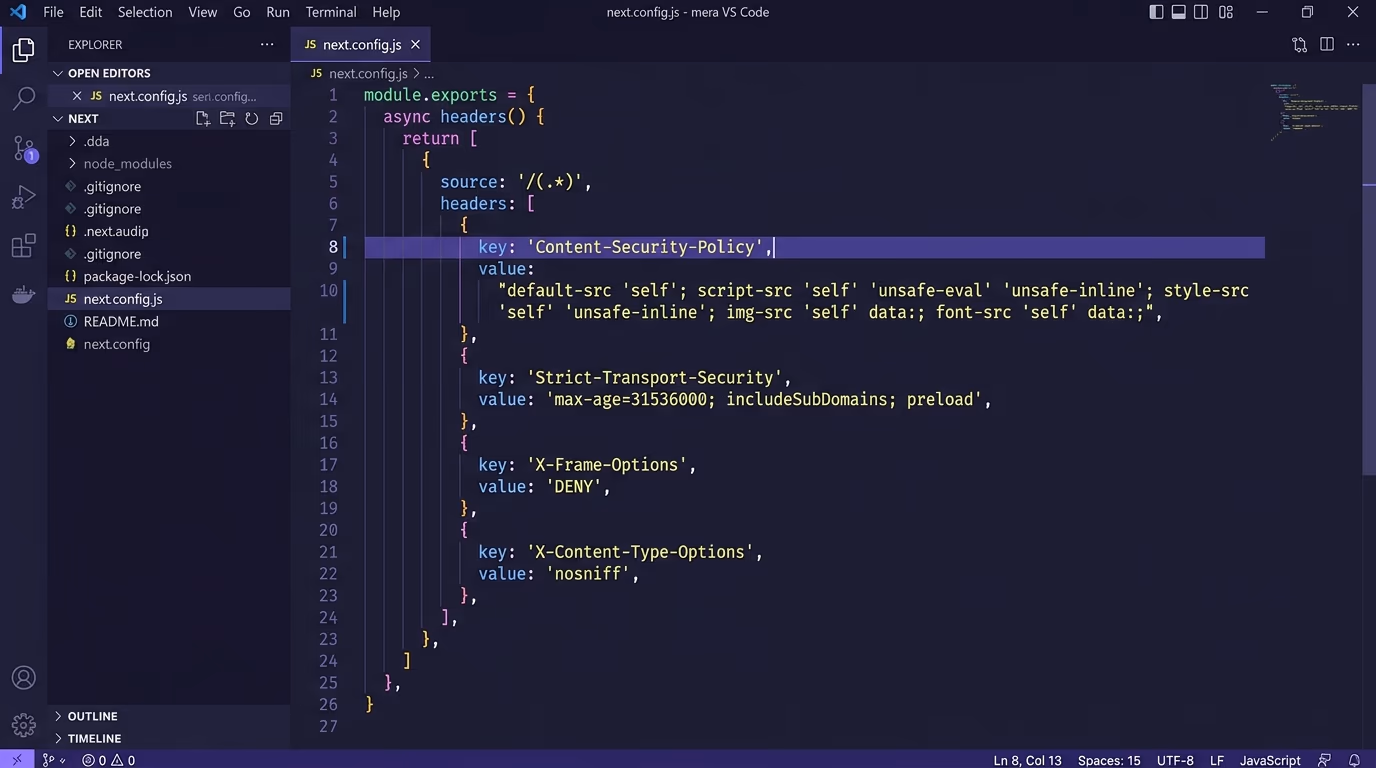Open the feedback icon in status bar
Image resolution: width=1376 pixels, height=768 pixels.
[1325, 760]
